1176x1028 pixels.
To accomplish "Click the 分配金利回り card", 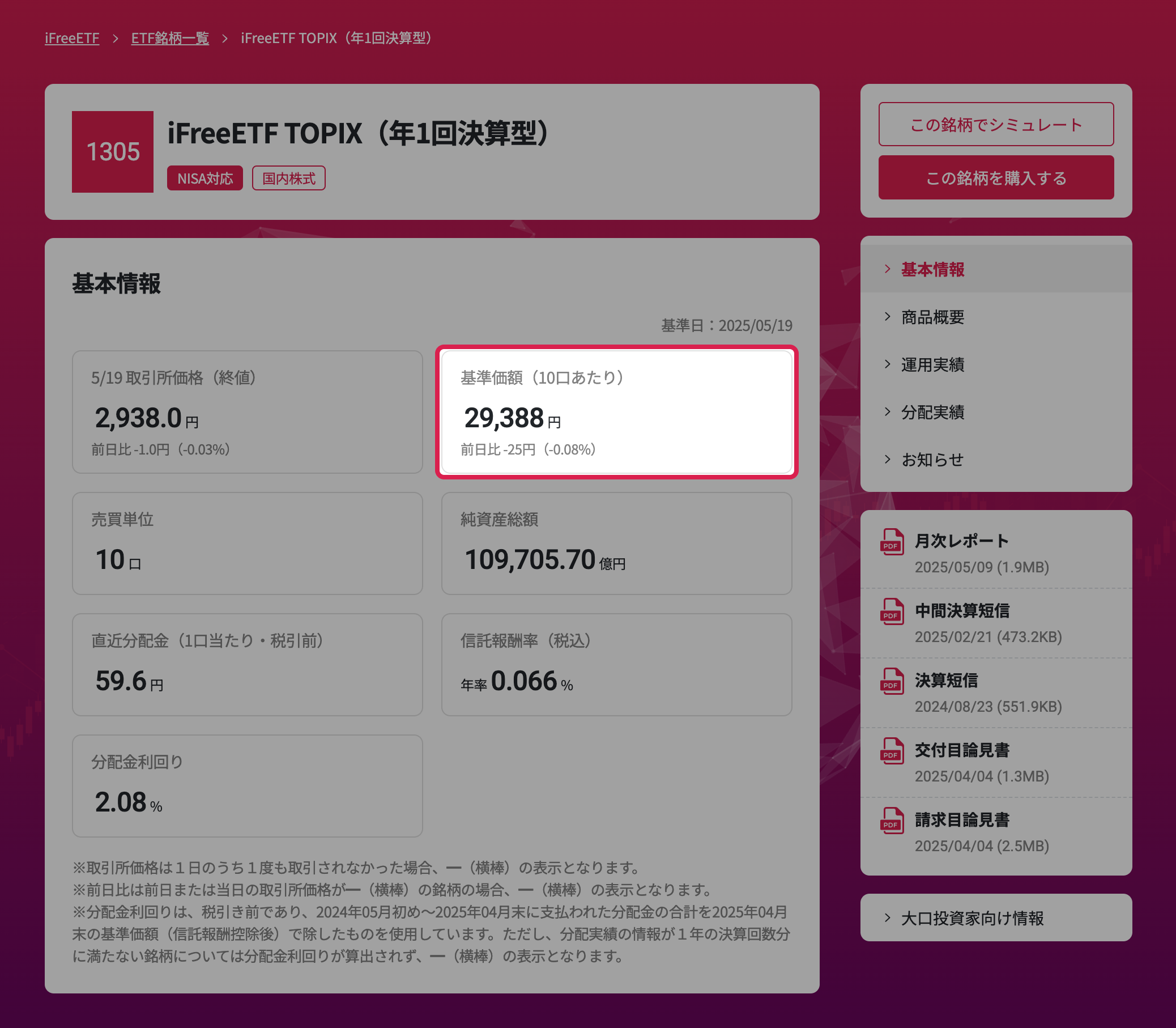I will [247, 786].
